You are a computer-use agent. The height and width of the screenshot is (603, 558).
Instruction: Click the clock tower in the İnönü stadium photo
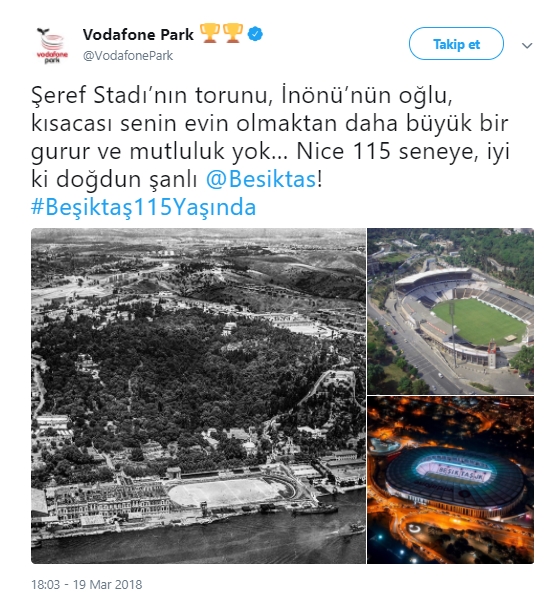(x=491, y=353)
